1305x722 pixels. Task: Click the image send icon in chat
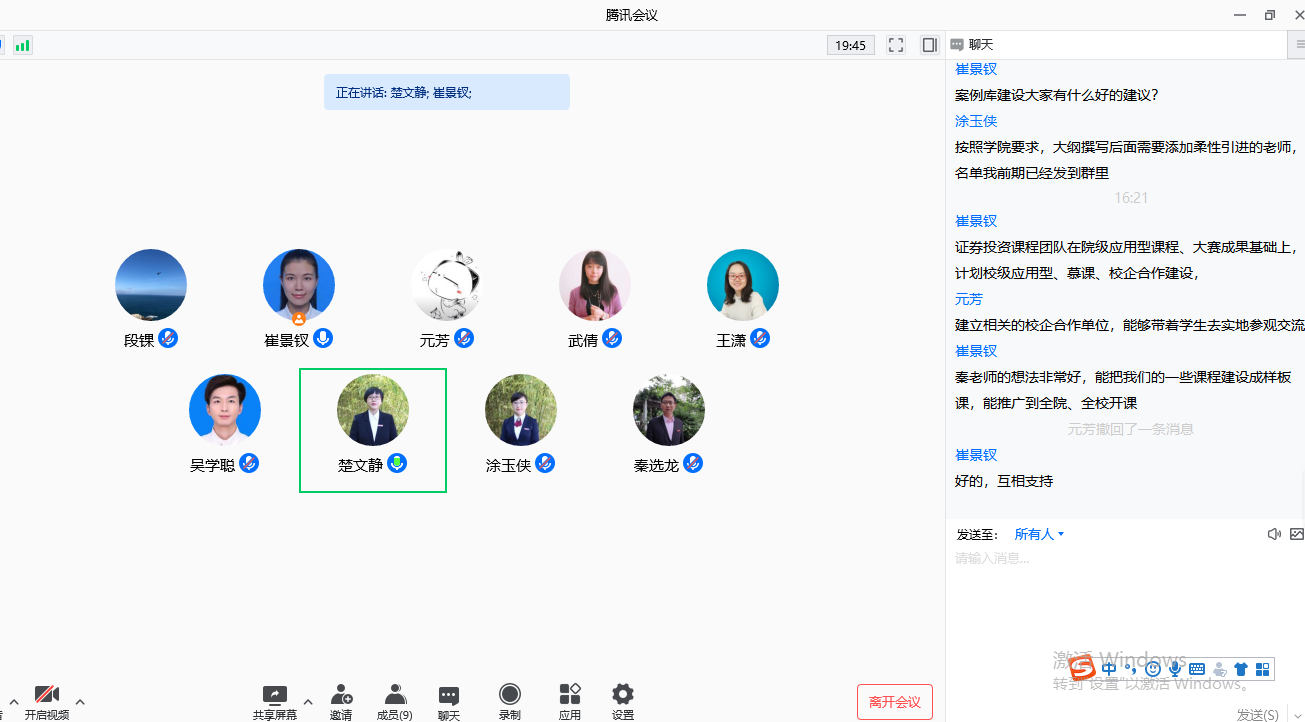point(1296,534)
